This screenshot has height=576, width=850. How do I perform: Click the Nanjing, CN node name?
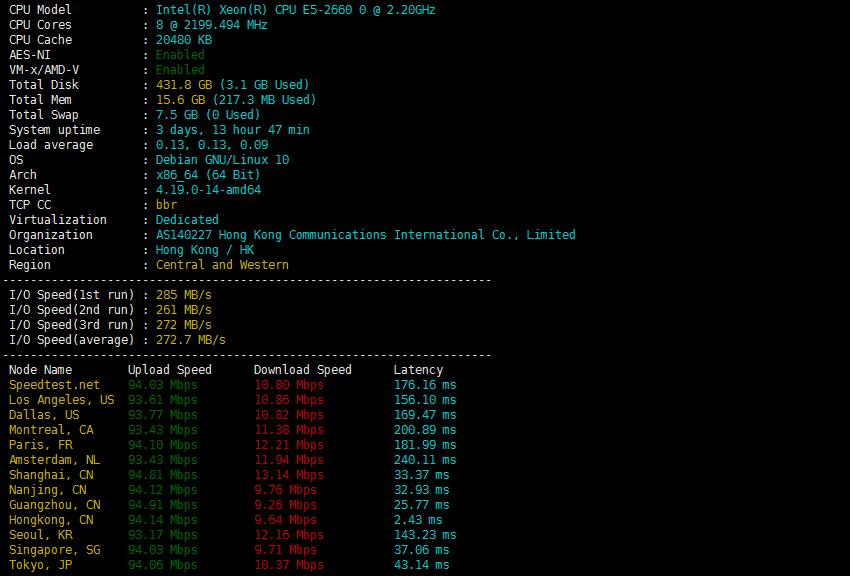click(x=48, y=490)
